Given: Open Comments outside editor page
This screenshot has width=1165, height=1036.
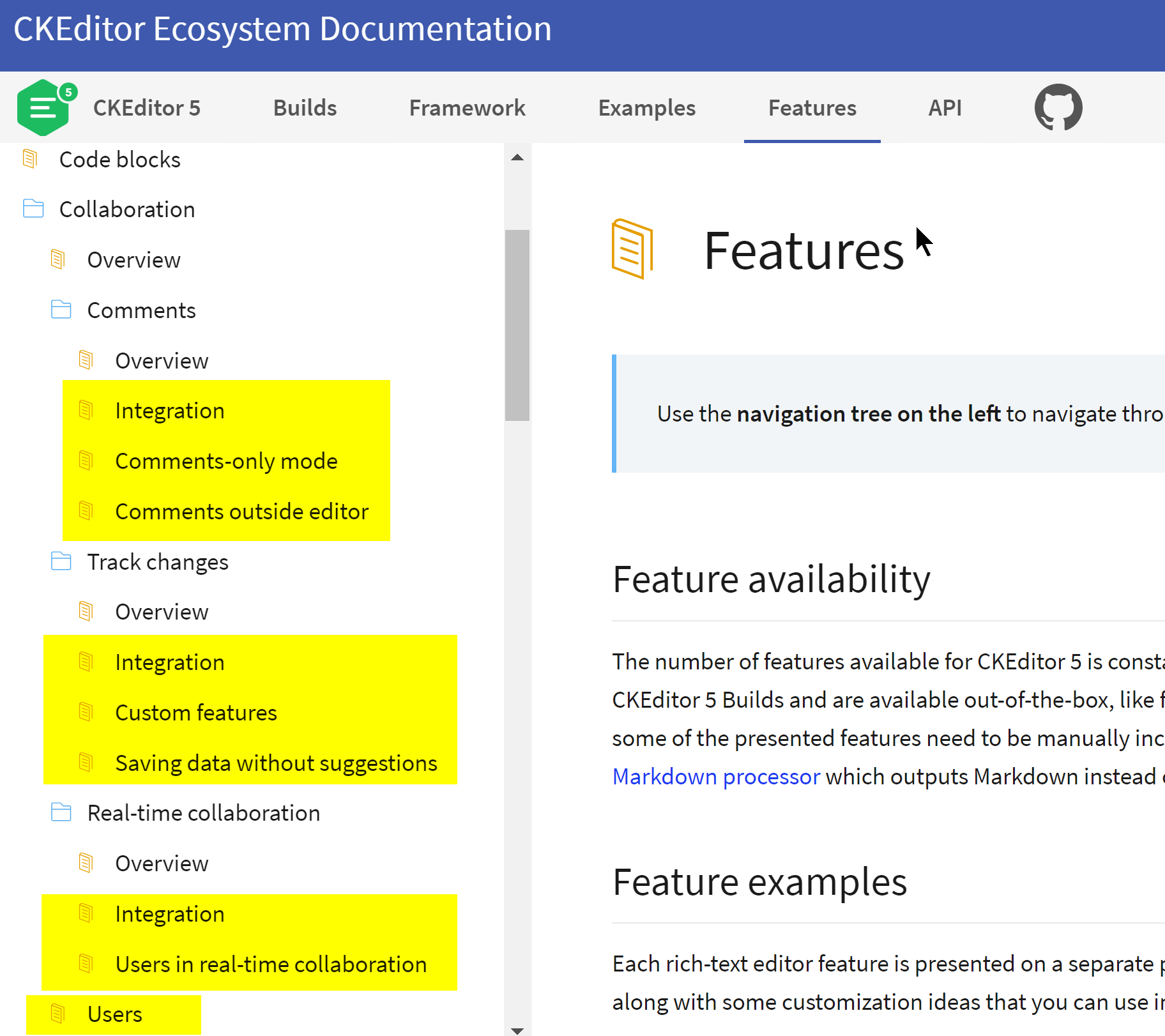Looking at the screenshot, I should pyautogui.click(x=242, y=512).
